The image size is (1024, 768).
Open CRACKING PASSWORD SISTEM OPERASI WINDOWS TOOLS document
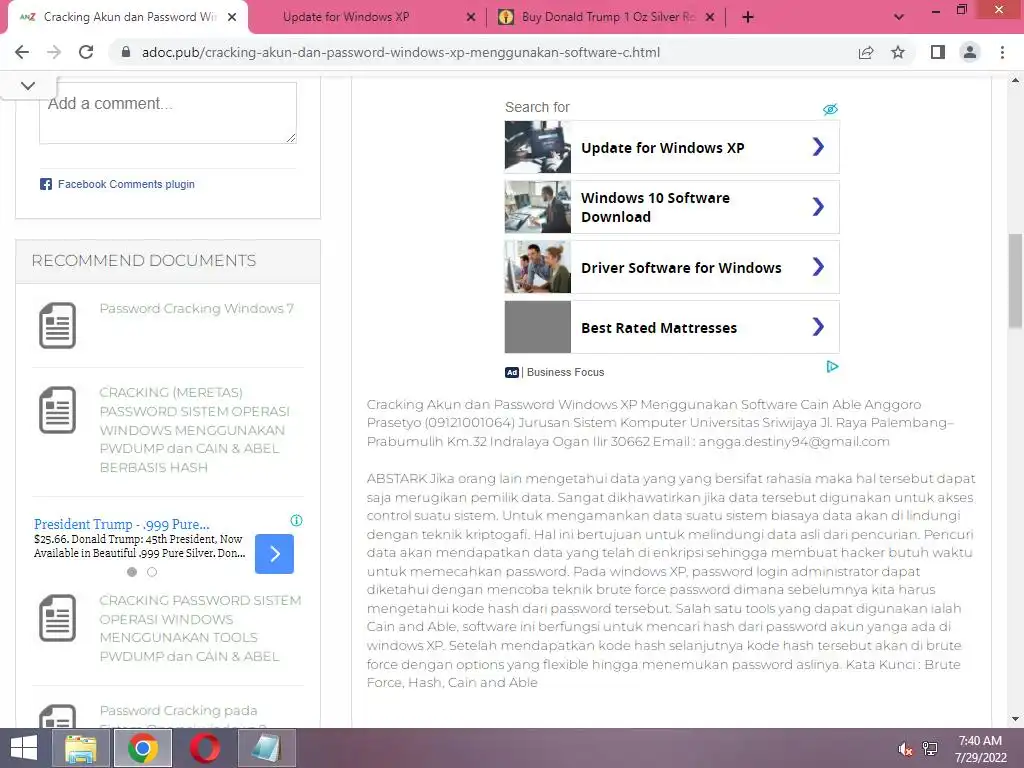coord(200,628)
